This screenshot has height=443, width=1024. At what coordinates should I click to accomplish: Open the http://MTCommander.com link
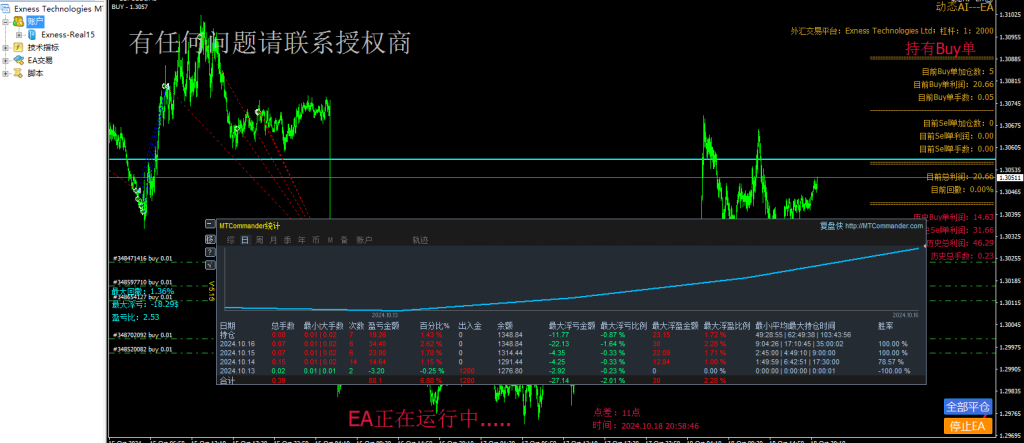pyautogui.click(x=885, y=225)
